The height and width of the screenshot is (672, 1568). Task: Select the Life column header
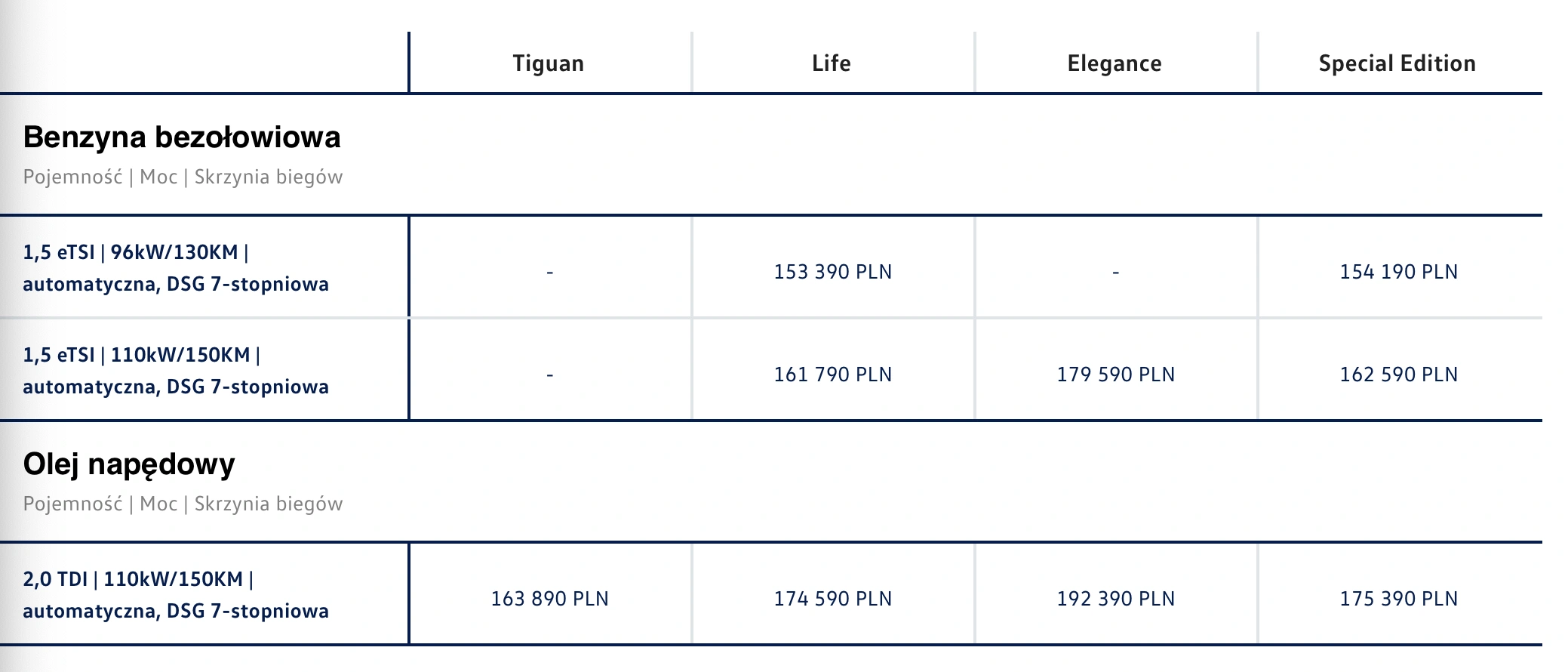tap(832, 63)
